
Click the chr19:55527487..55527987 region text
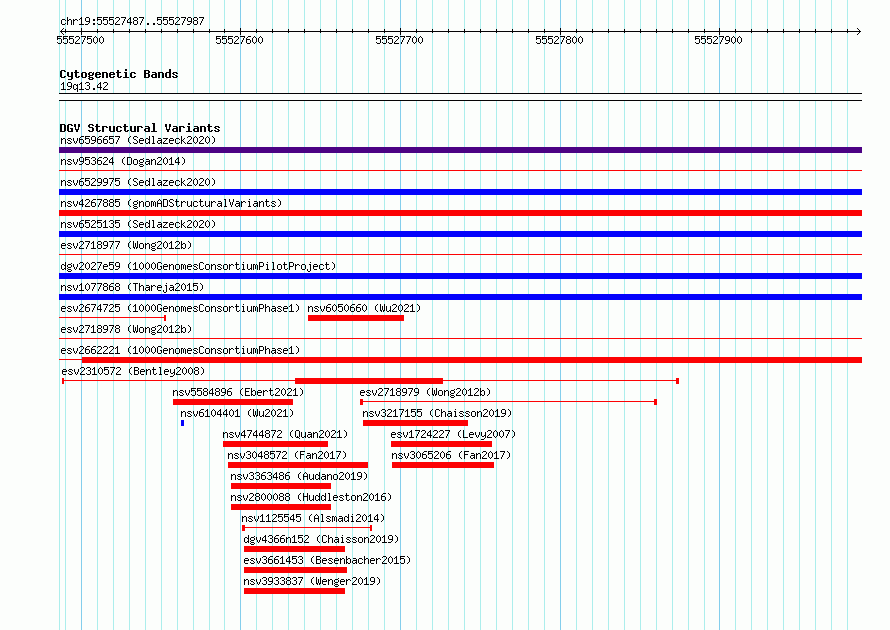coord(132,22)
